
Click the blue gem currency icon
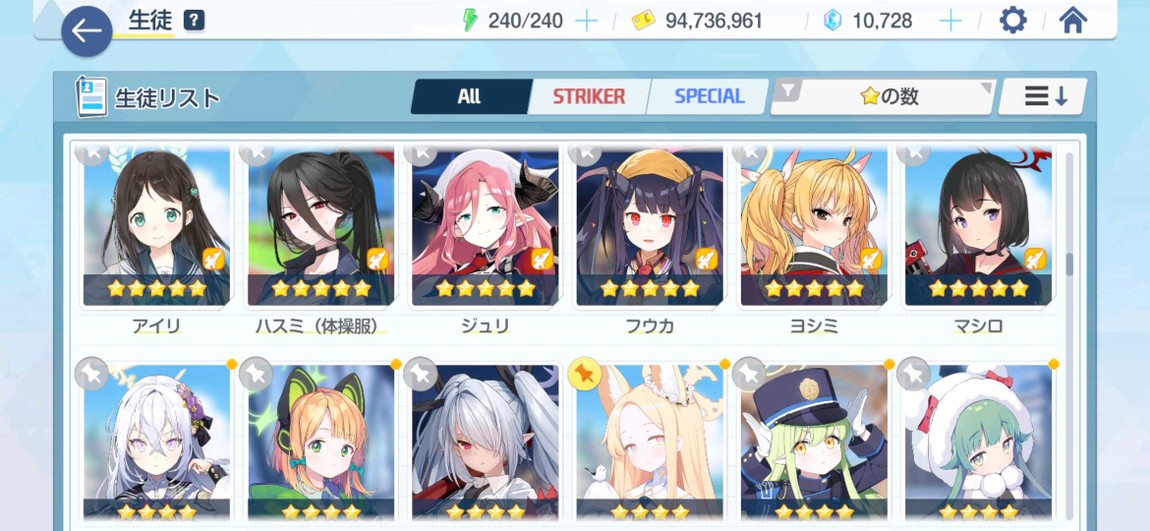[x=832, y=21]
